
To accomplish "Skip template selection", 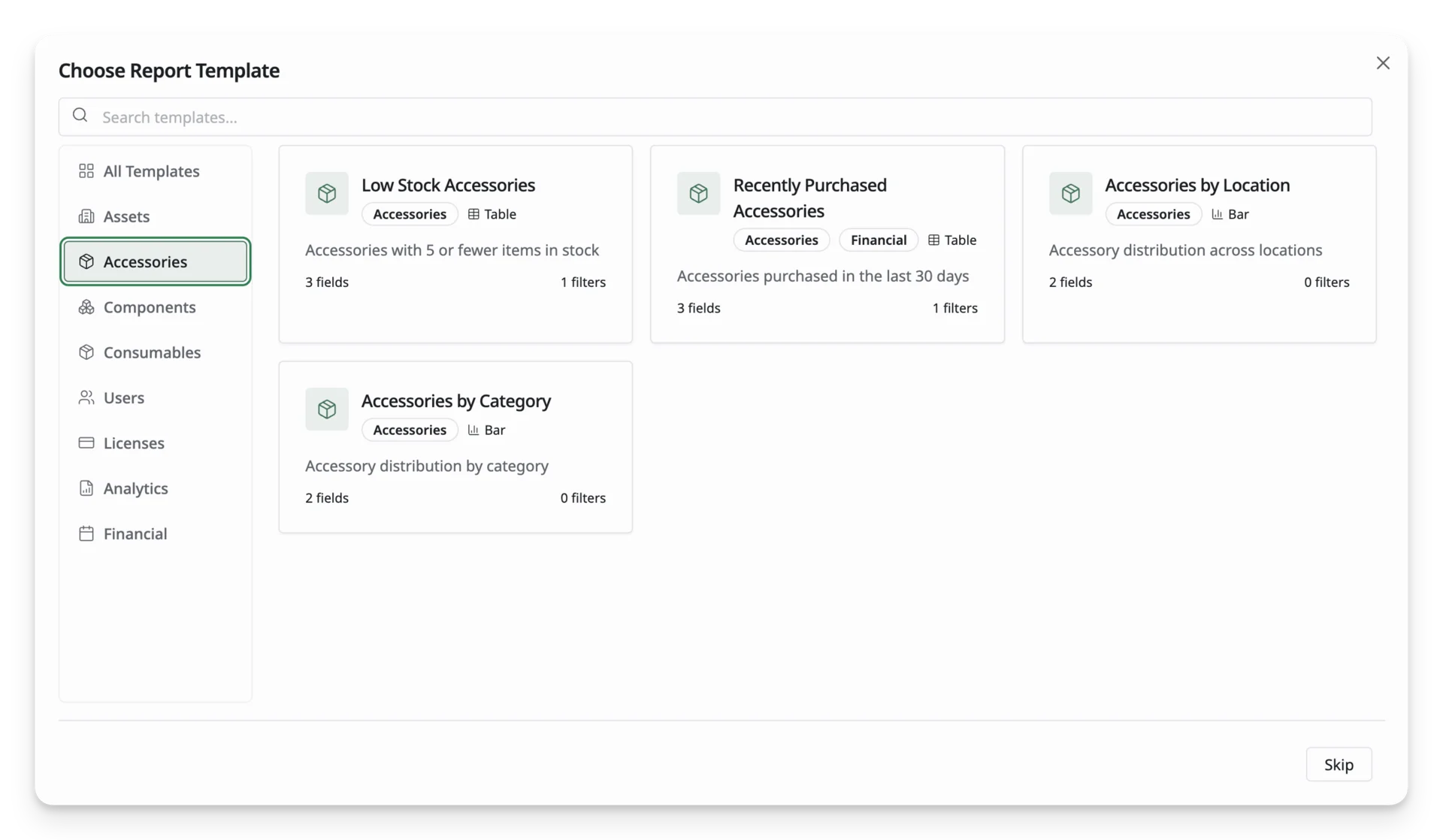I will point(1339,764).
